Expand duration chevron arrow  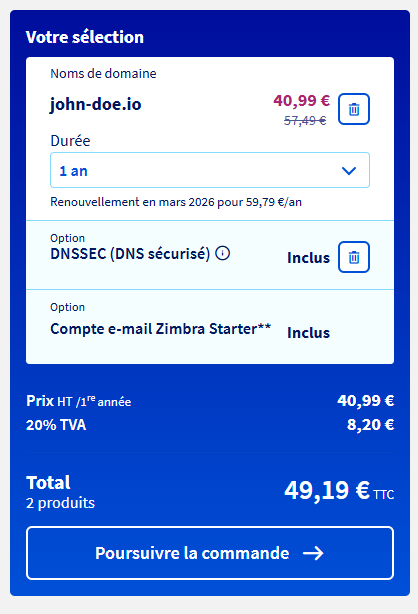pyautogui.click(x=349, y=171)
